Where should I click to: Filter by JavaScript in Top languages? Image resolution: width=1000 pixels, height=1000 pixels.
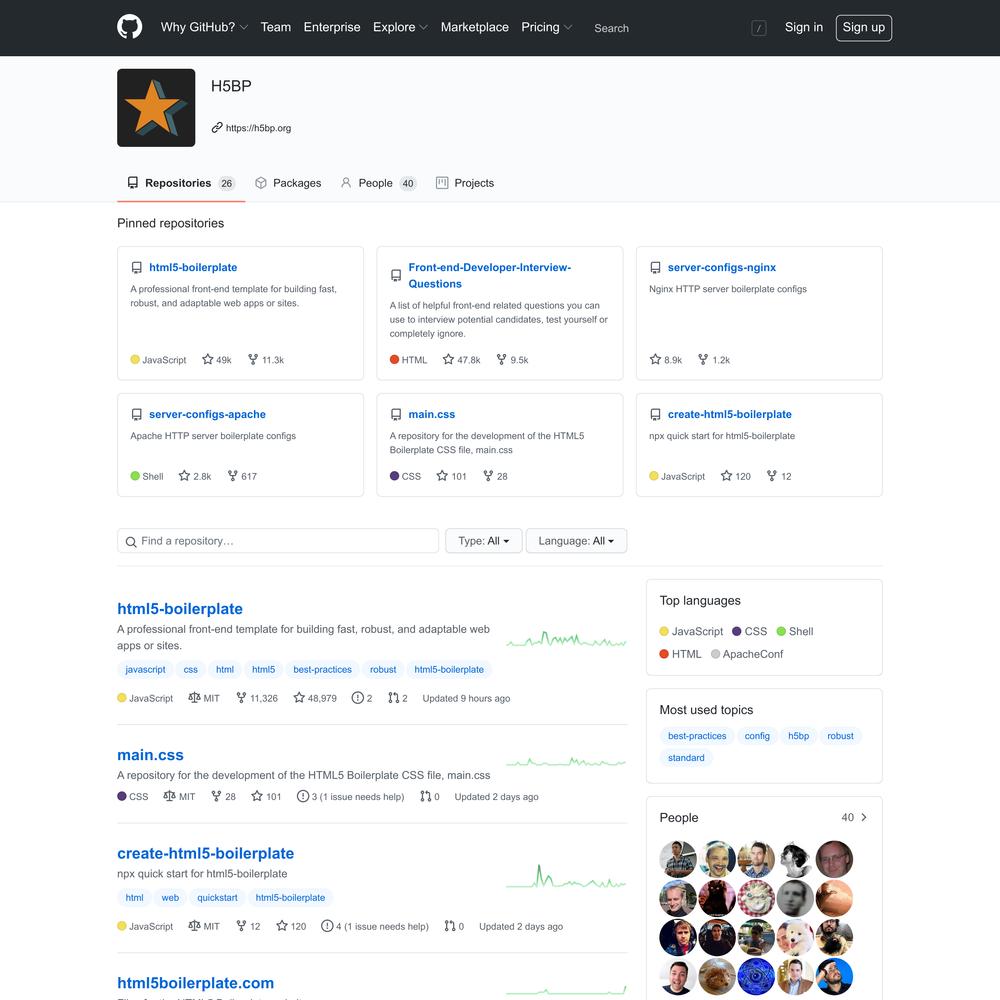[x=691, y=631]
